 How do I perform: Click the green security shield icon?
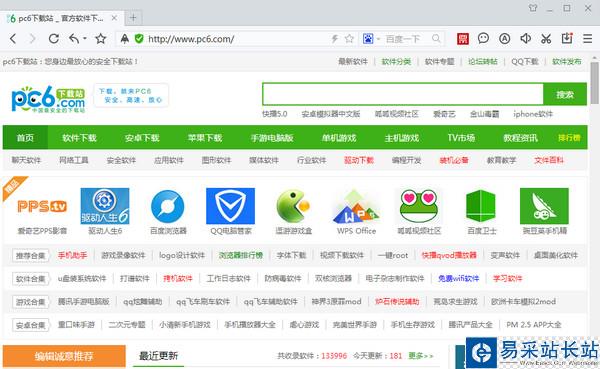pos(139,38)
